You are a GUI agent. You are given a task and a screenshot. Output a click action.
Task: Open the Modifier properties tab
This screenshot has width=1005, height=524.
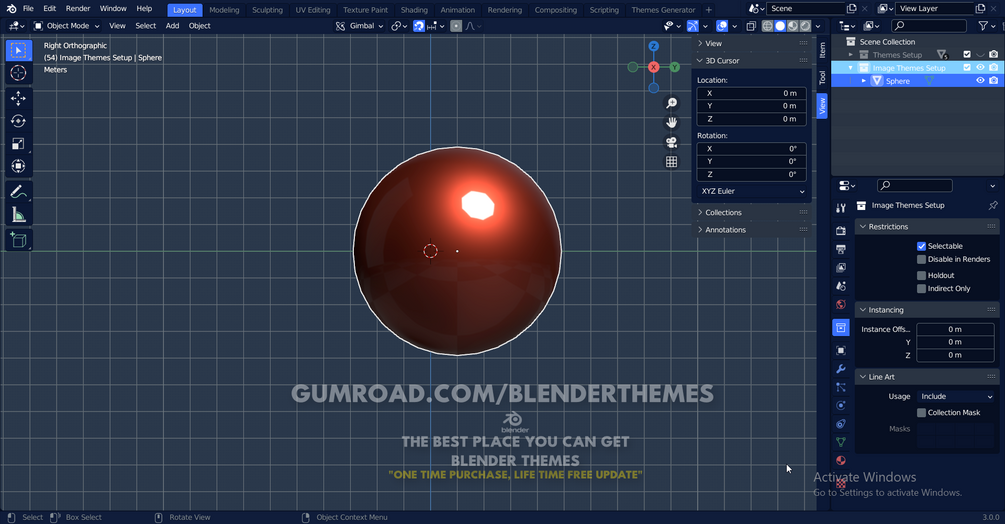coord(841,369)
